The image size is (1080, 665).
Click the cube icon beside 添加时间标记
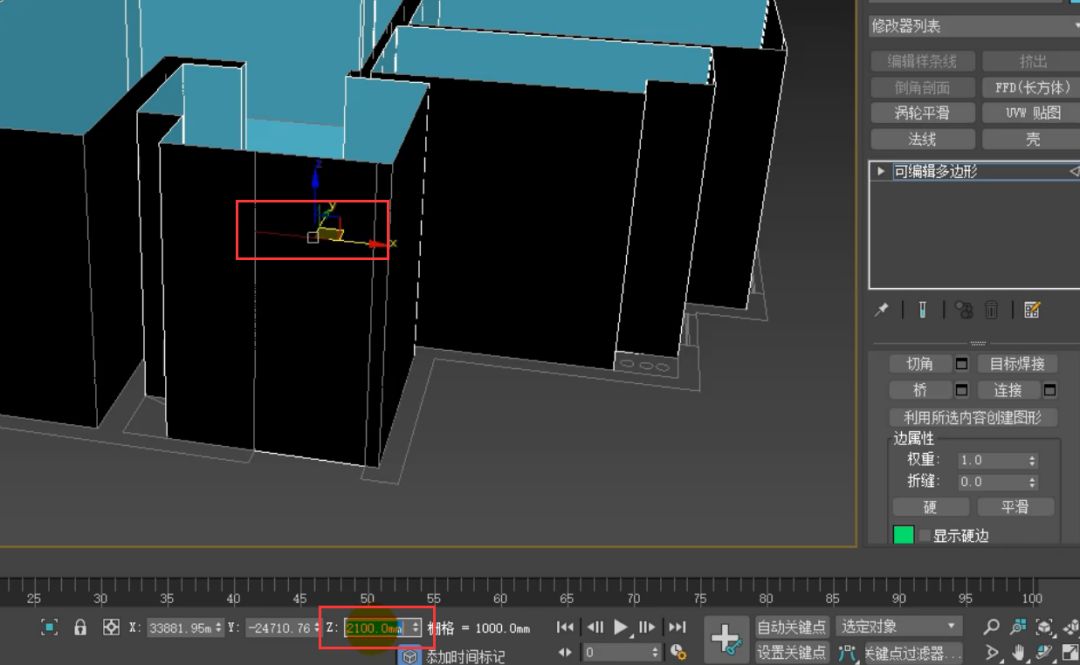[410, 656]
